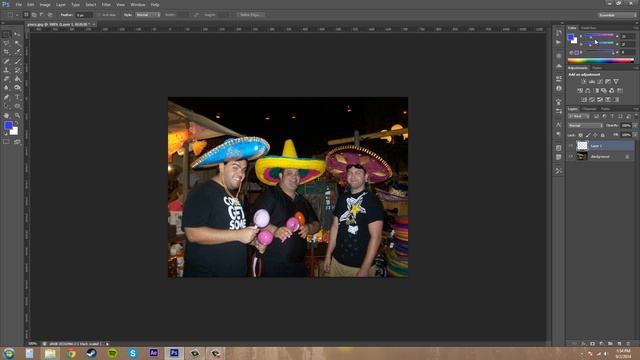
Task: Click the Refine Edge button
Action: tap(251, 15)
